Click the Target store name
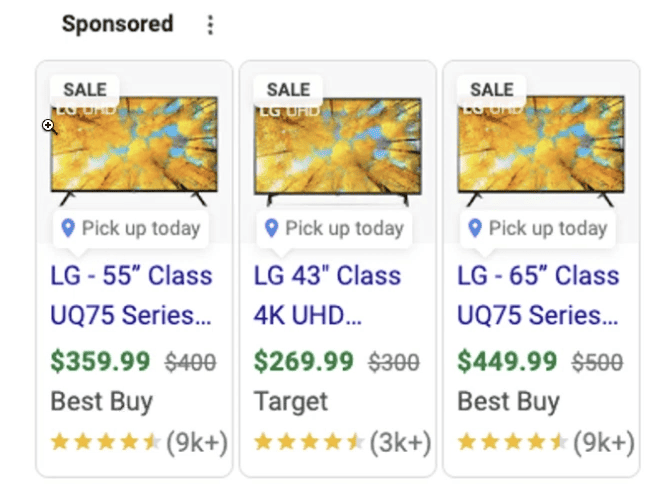The height and width of the screenshot is (486, 656). point(291,402)
